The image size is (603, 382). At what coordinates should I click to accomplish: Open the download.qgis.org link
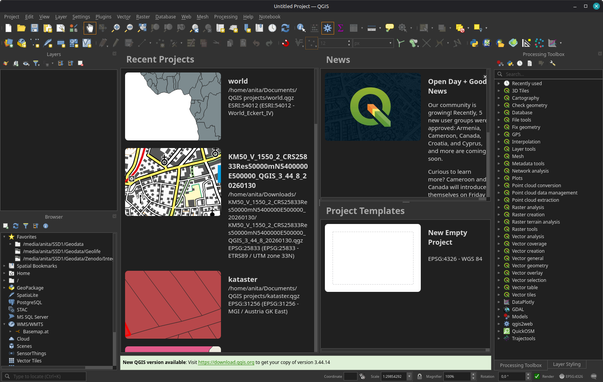coord(226,362)
